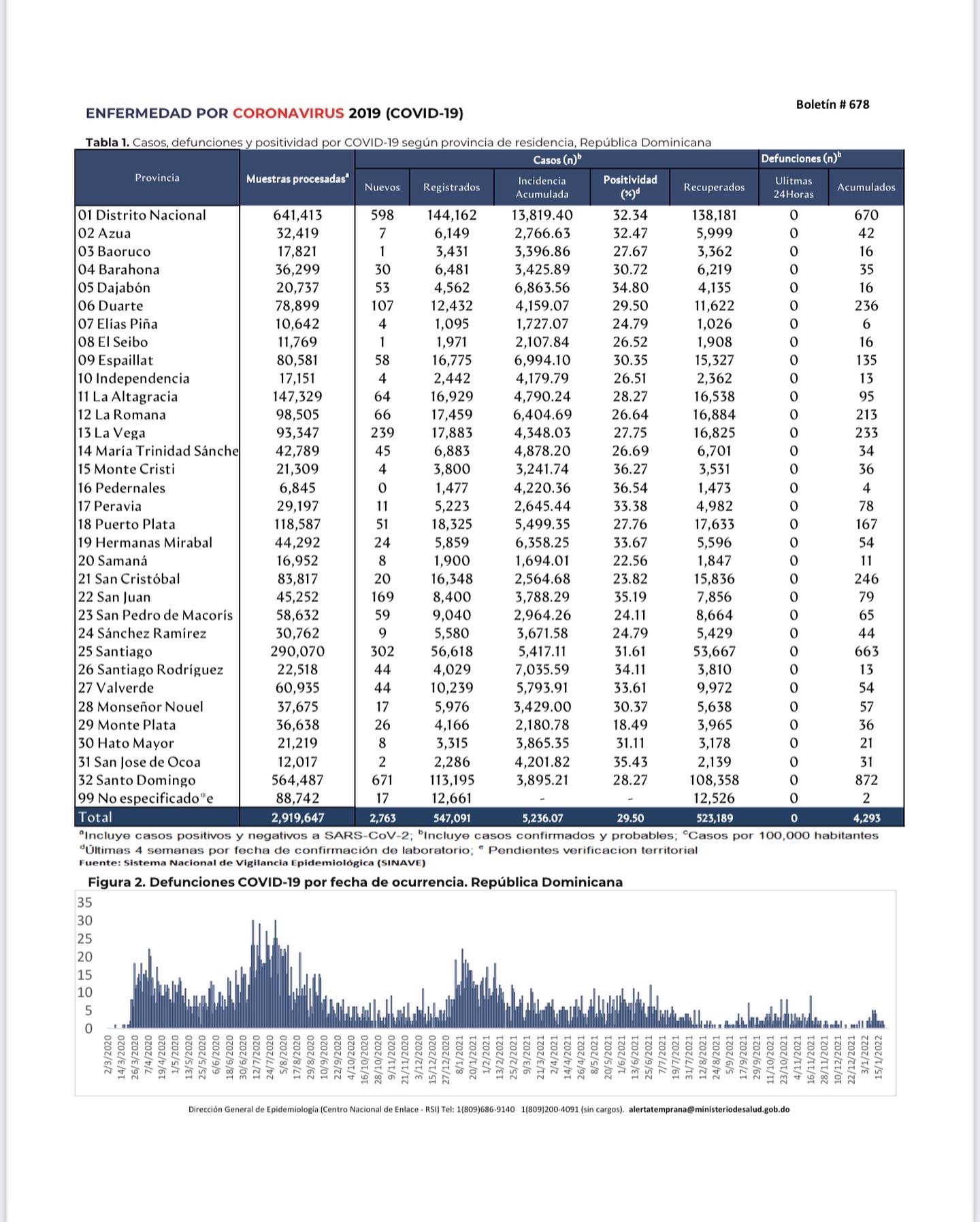The height and width of the screenshot is (1222, 980).
Task: Select the '18 Puerto Plata' row label
Action: 126,525
